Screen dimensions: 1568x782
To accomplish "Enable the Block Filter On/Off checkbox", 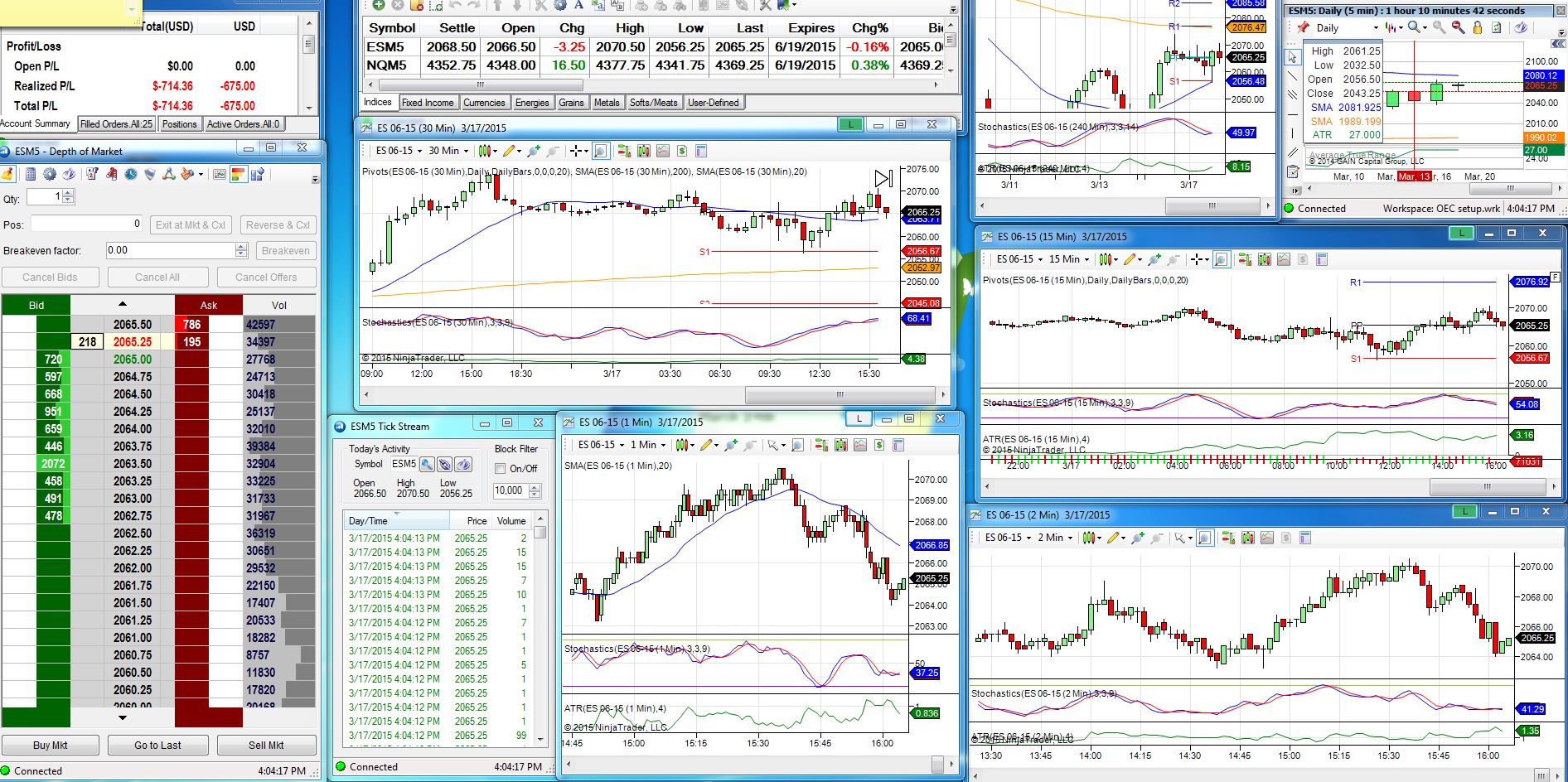I will [x=501, y=469].
